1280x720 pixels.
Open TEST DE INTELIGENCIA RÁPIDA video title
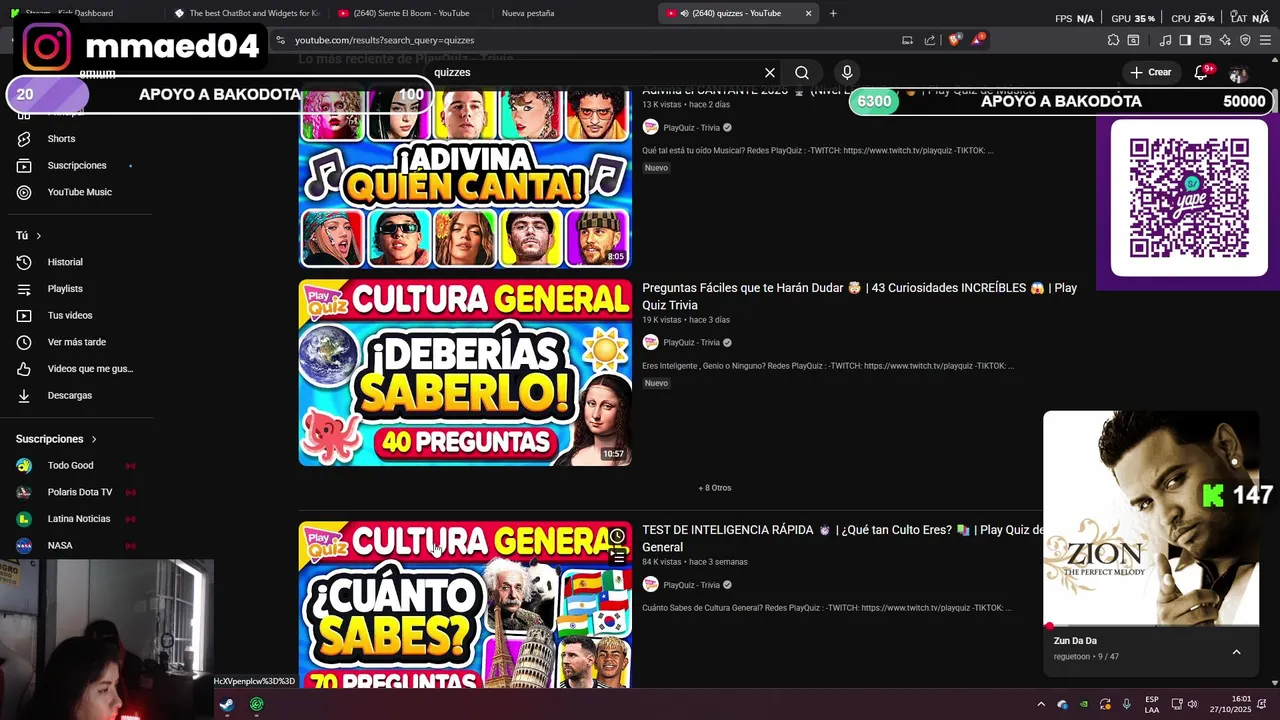[842, 538]
